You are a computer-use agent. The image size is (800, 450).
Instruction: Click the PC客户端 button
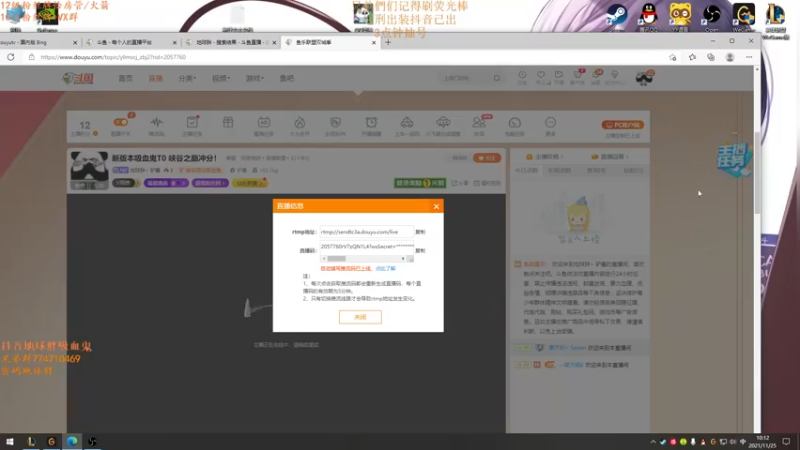coord(622,125)
